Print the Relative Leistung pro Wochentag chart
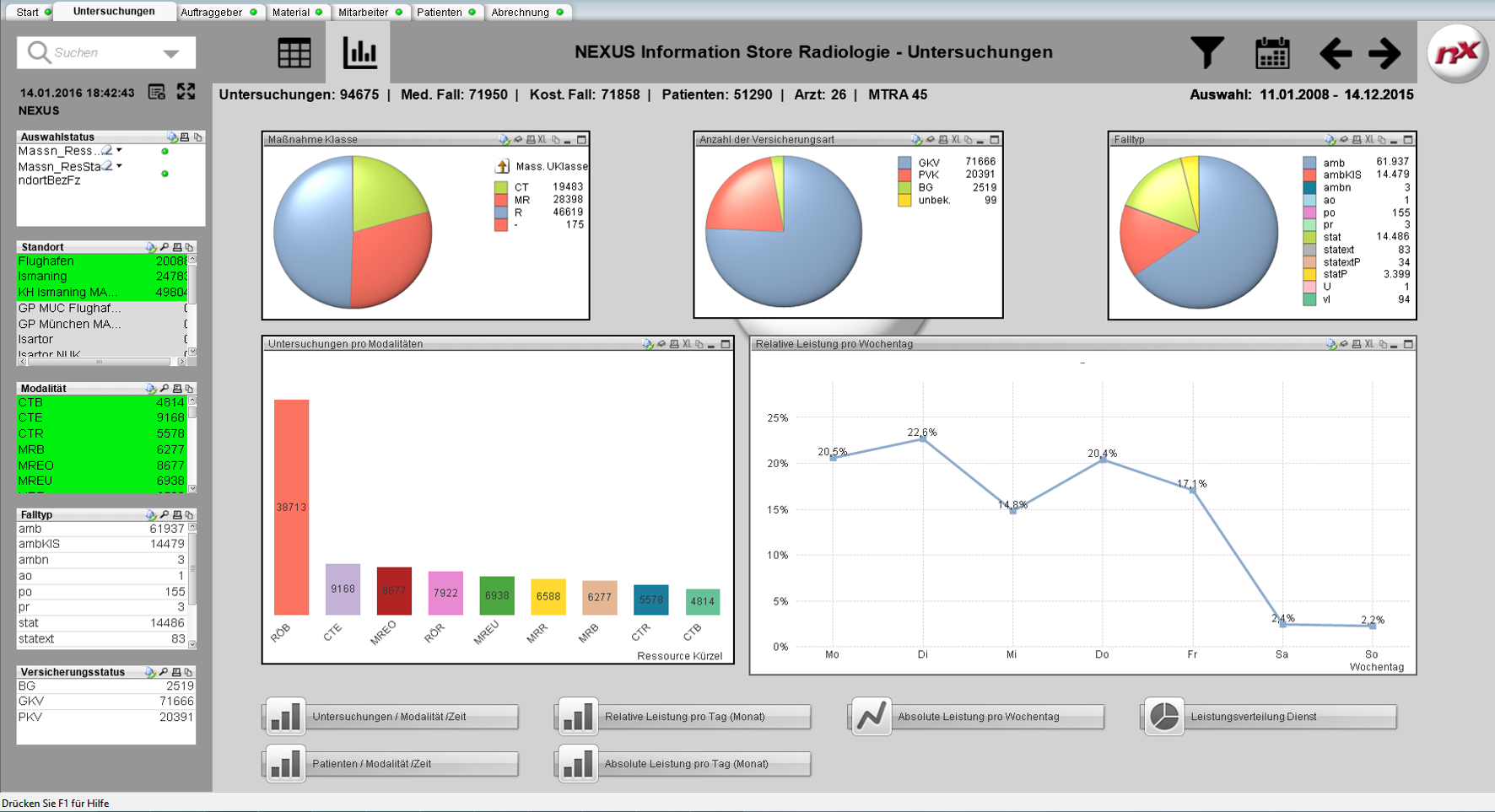Image resolution: width=1495 pixels, height=812 pixels. (1357, 344)
